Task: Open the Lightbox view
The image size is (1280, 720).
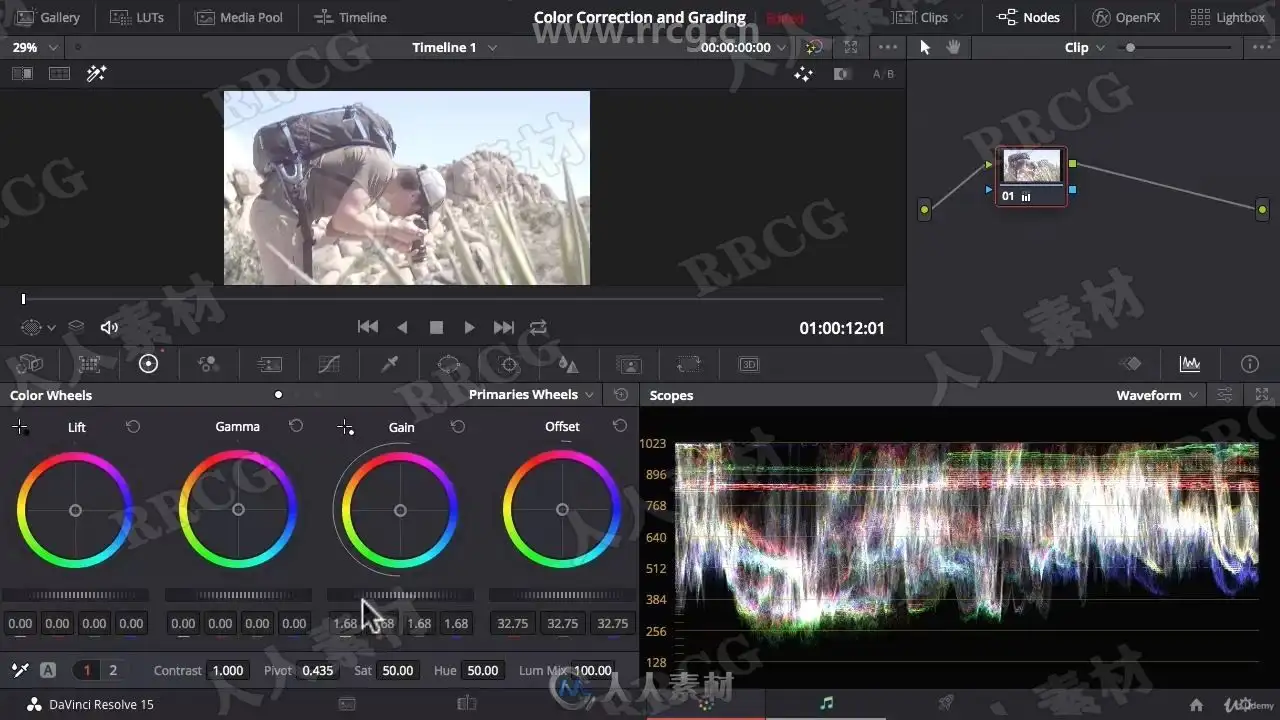Action: pos(1228,17)
